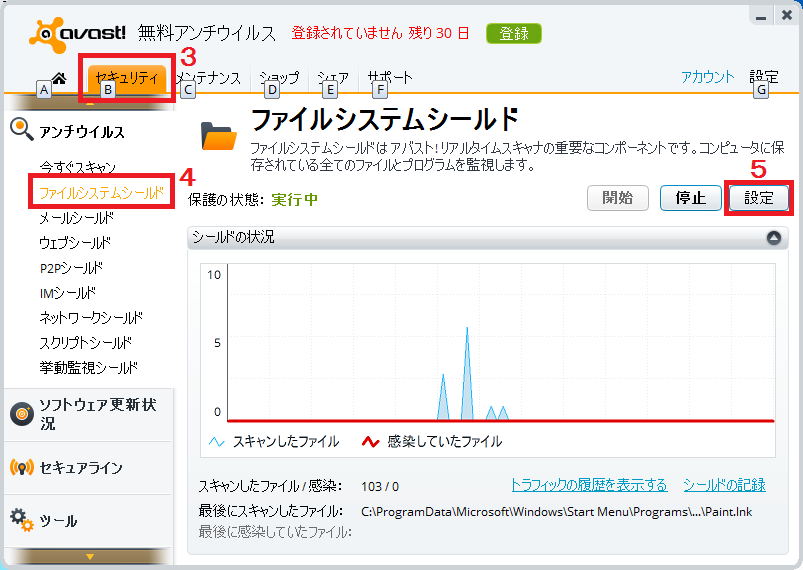Click the Home house icon tab
Viewport: 803px width, 570px height.
coord(58,77)
